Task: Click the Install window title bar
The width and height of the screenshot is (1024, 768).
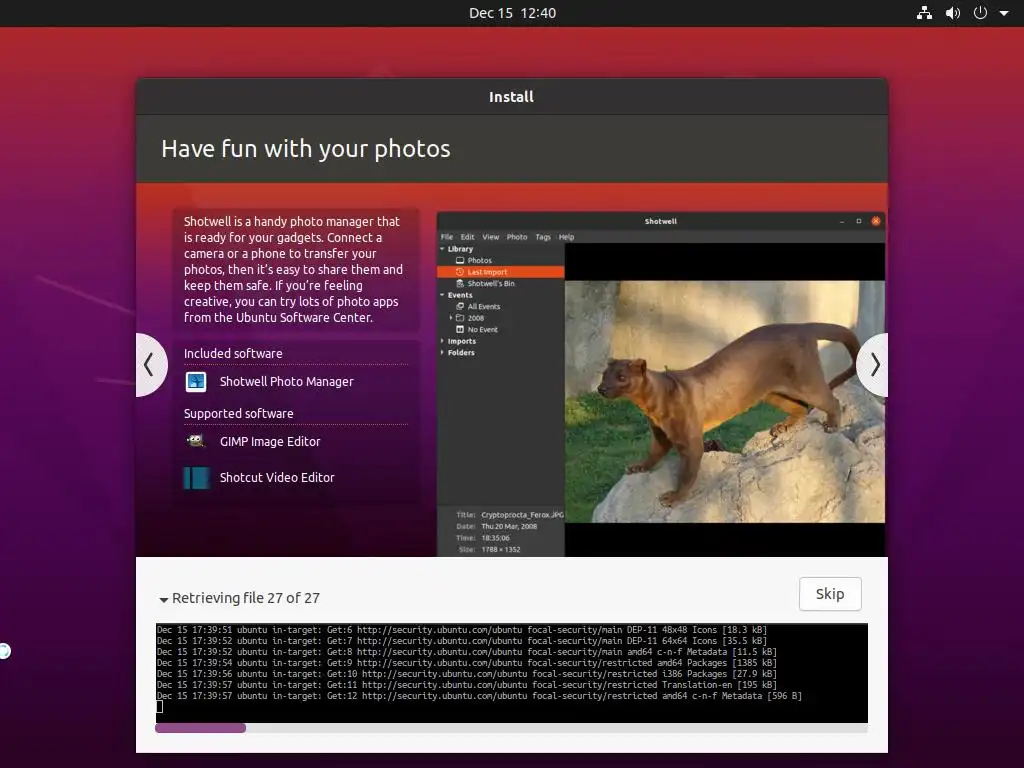Action: tap(512, 97)
